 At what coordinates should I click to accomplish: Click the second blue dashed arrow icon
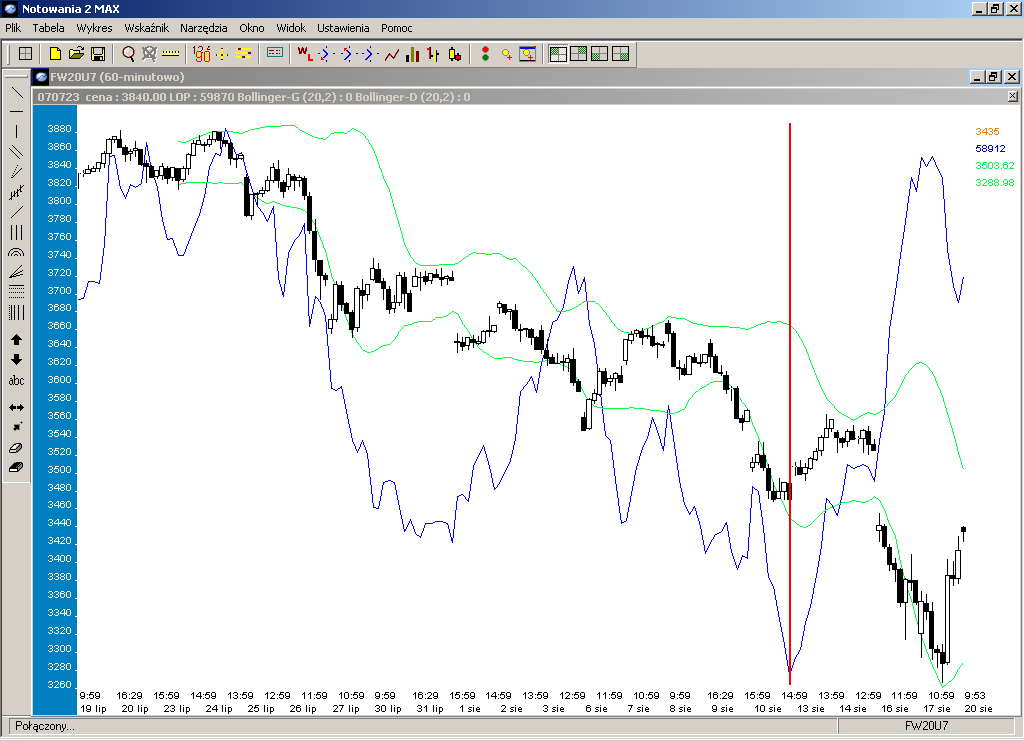[348, 54]
